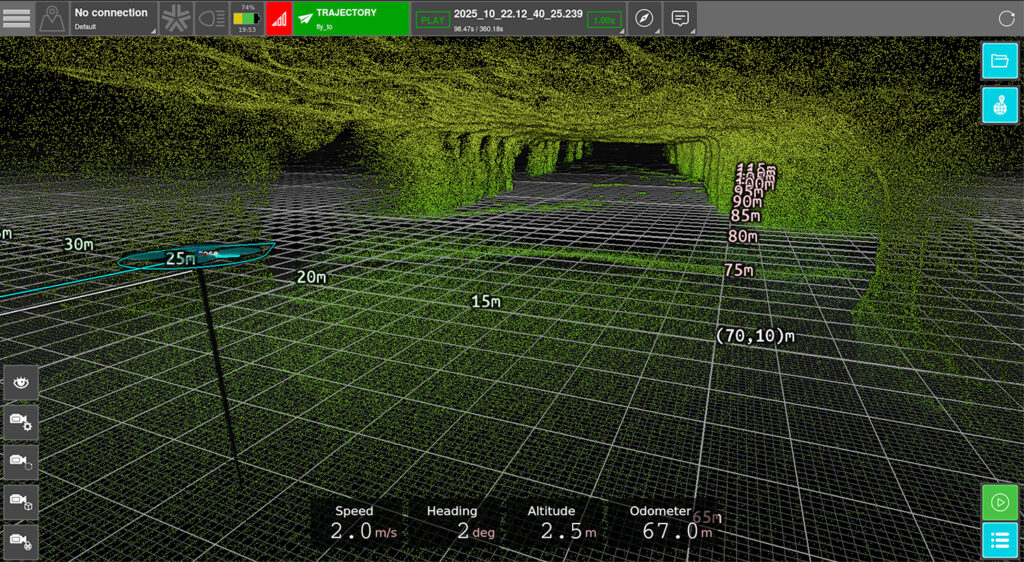Image resolution: width=1024 pixels, height=562 pixels.
Task: Open the folder file browser button
Action: pos(999,60)
